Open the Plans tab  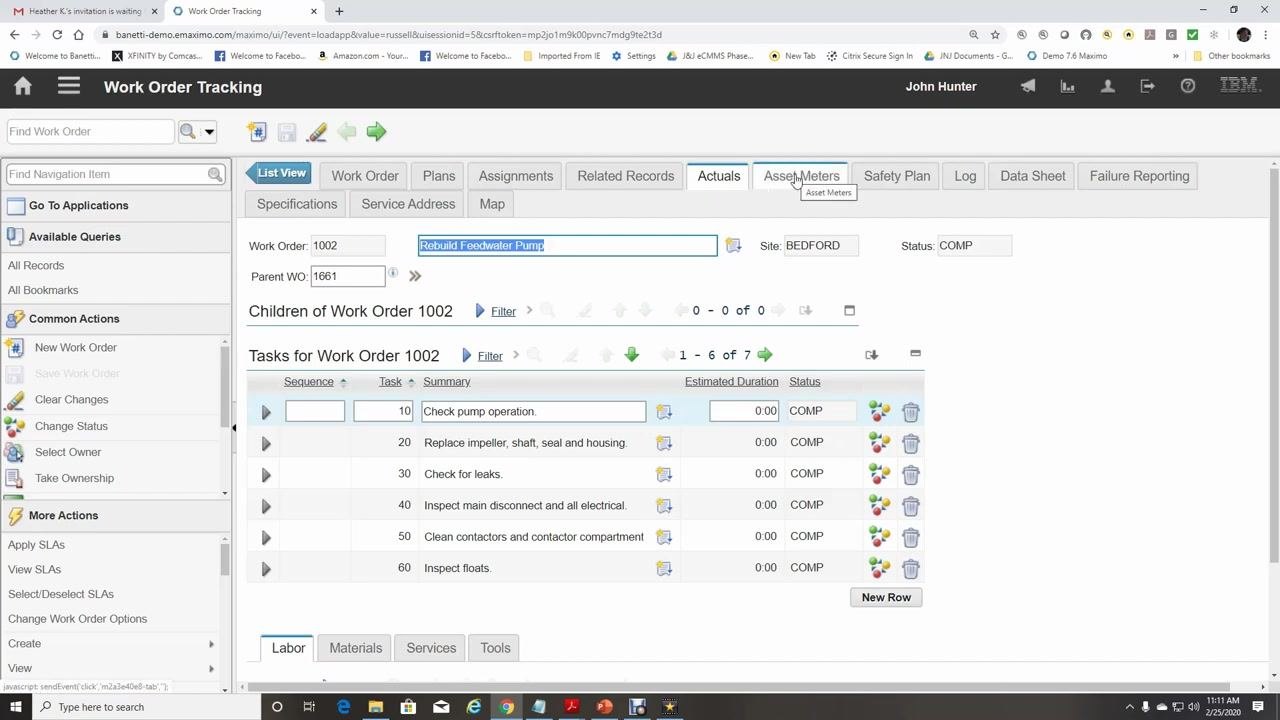point(439,176)
